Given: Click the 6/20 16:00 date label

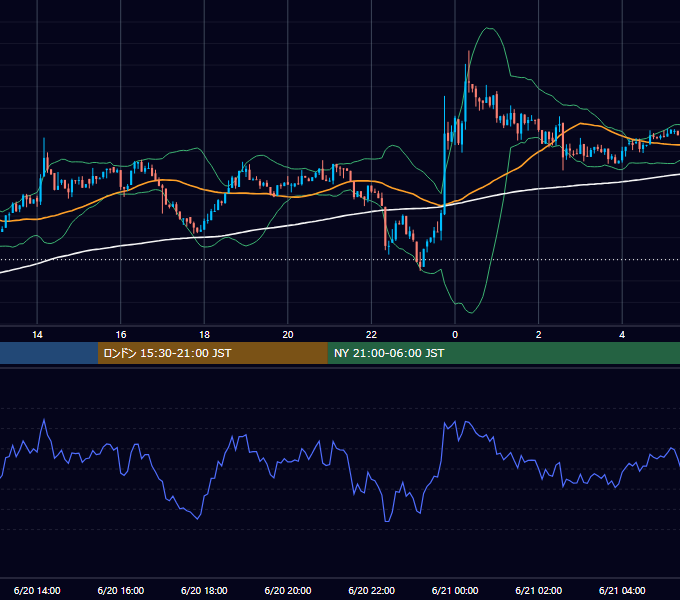Looking at the screenshot, I should coord(121,590).
